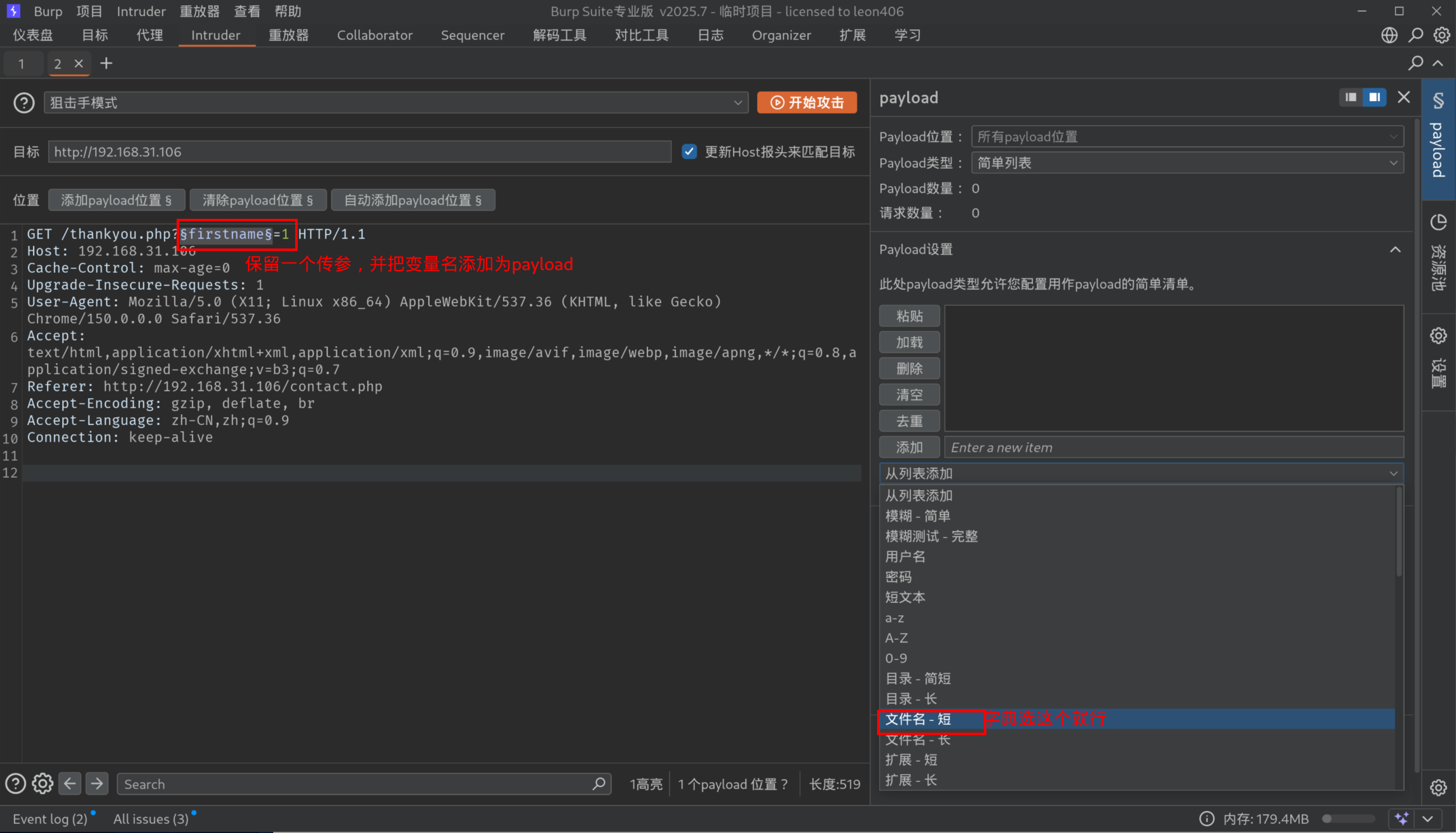
Task: Open the 解码工具 tab
Action: 559,35
